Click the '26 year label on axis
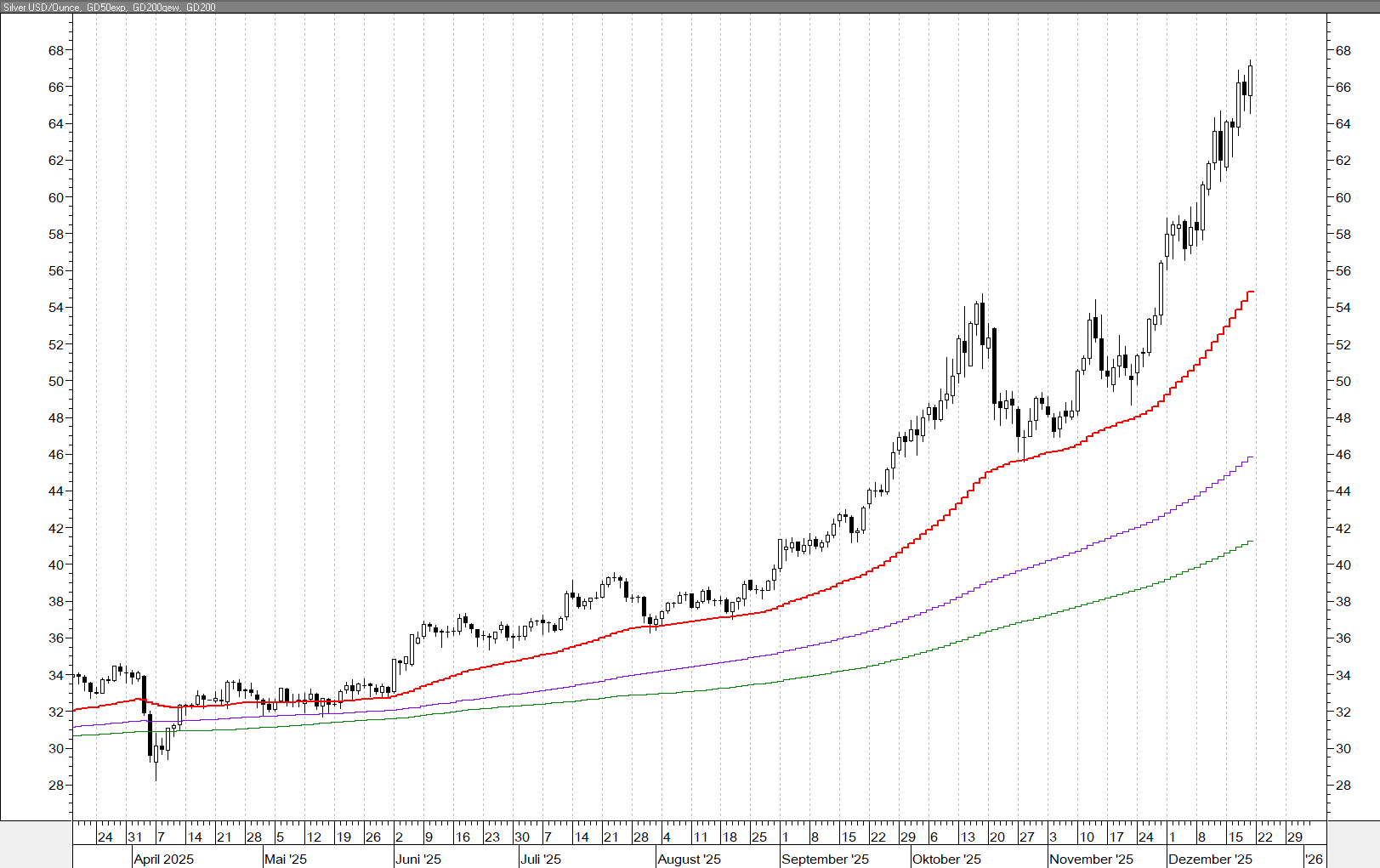 click(1314, 859)
